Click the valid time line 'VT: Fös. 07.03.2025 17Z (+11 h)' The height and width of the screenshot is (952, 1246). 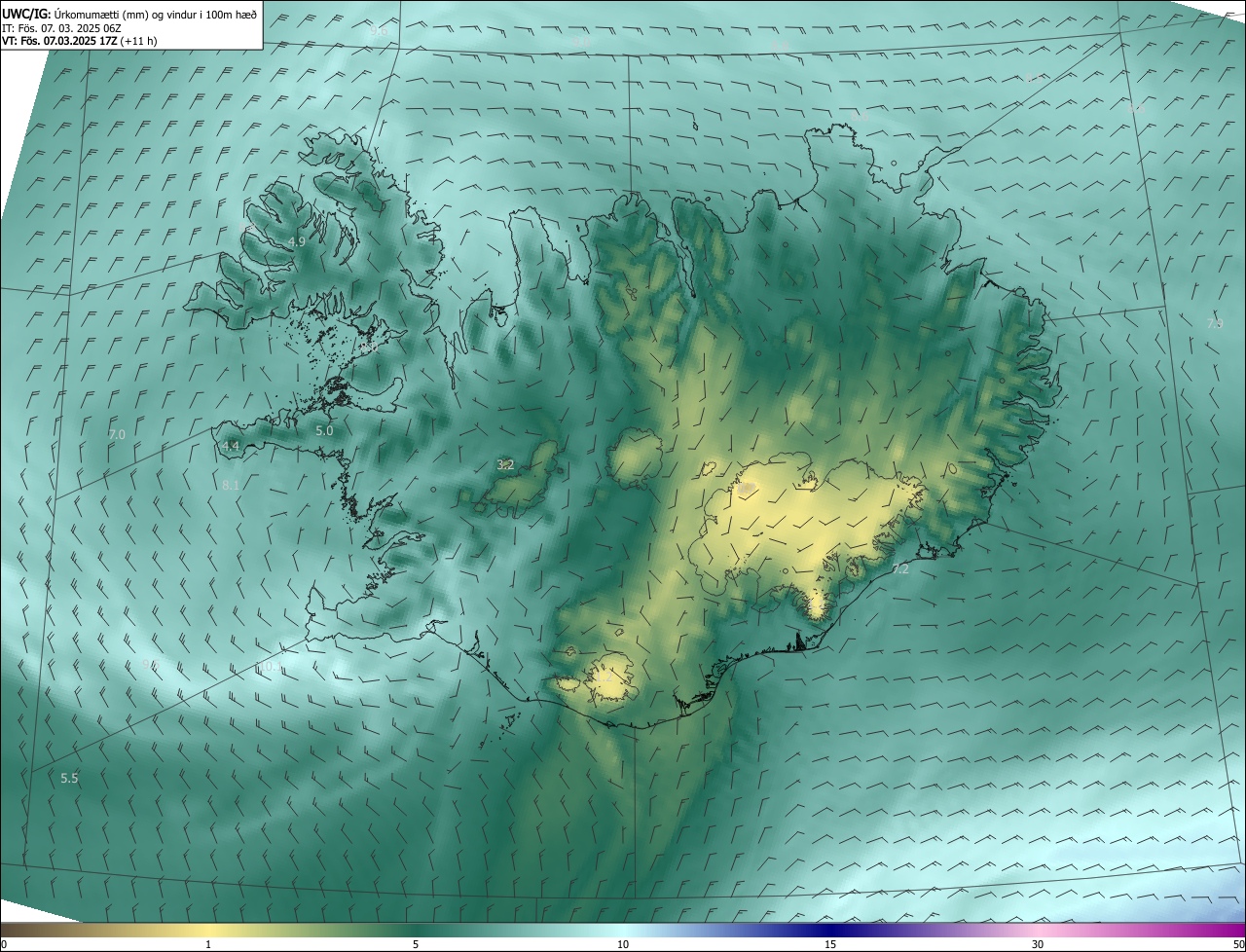click(x=79, y=40)
